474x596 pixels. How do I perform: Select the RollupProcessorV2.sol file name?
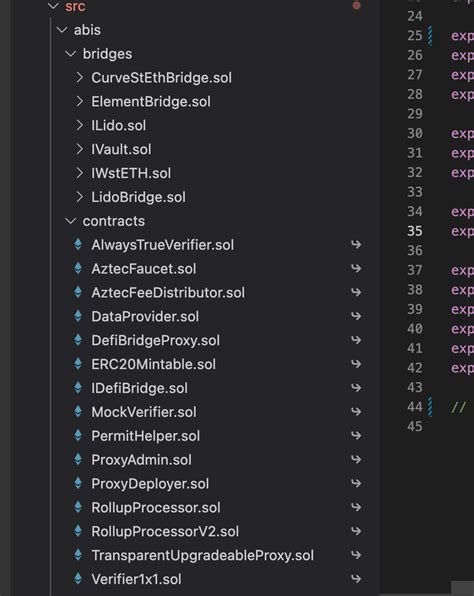(165, 531)
